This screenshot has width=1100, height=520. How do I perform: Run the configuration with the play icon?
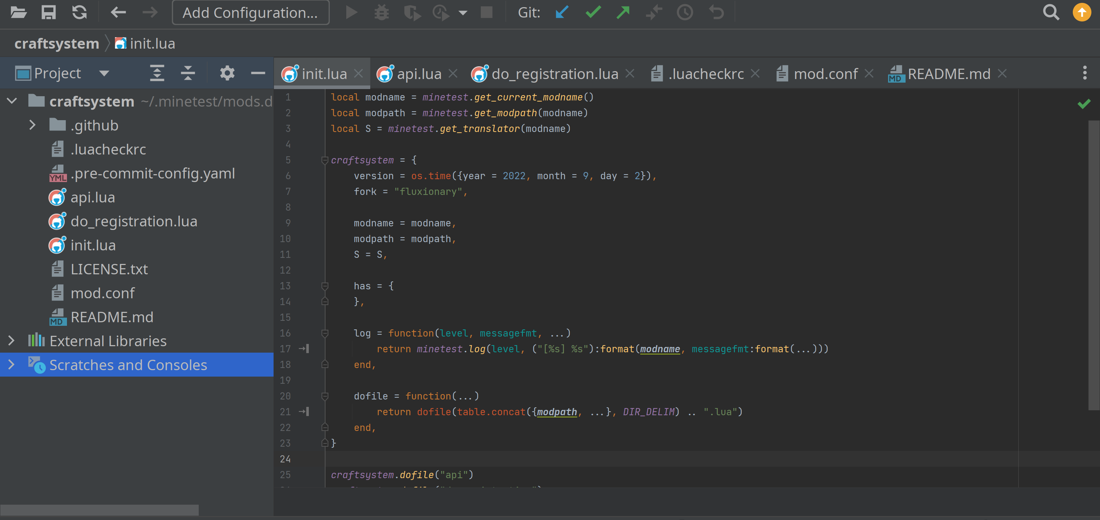[351, 12]
